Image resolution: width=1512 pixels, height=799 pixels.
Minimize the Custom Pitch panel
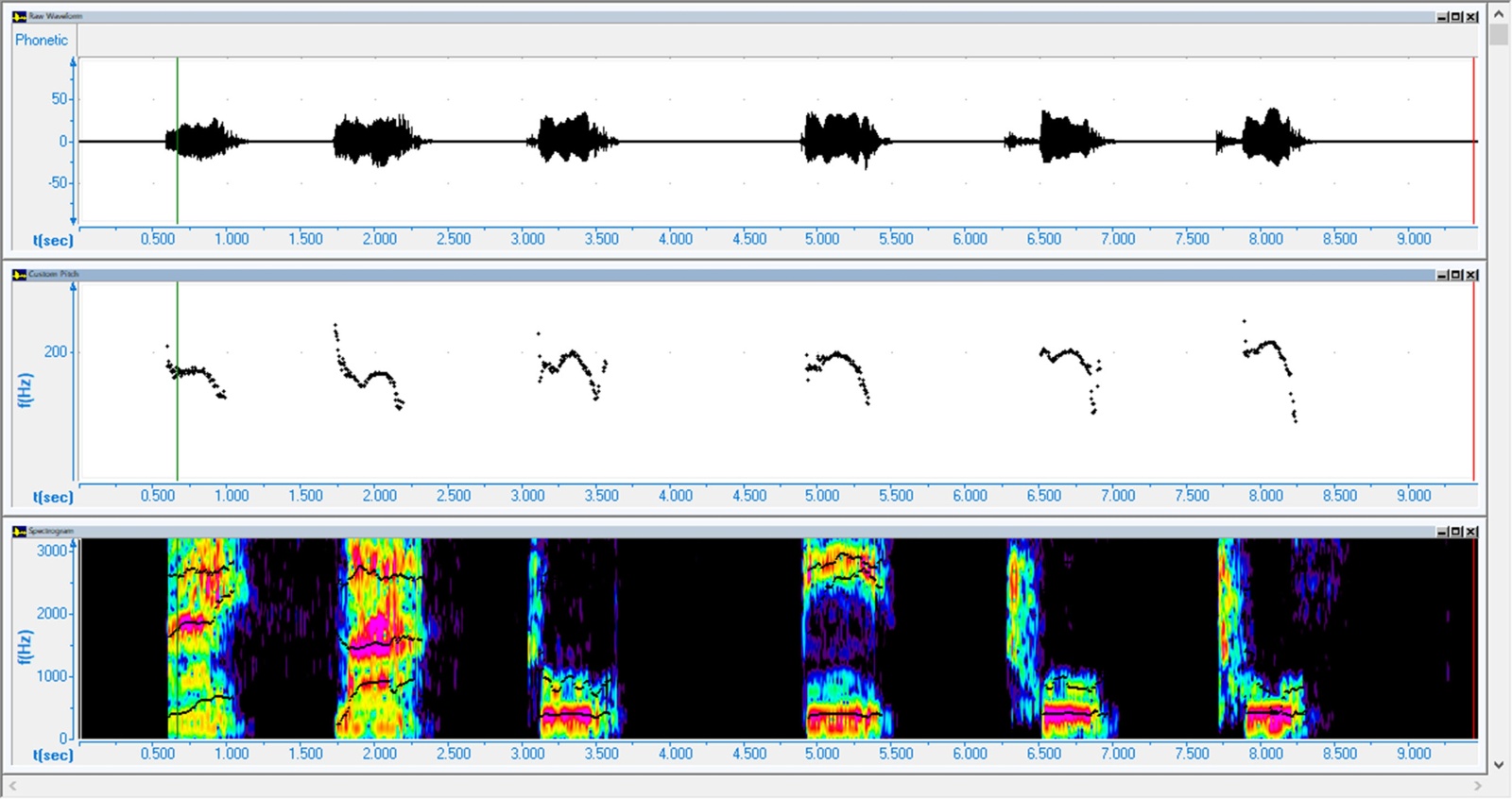(1442, 275)
